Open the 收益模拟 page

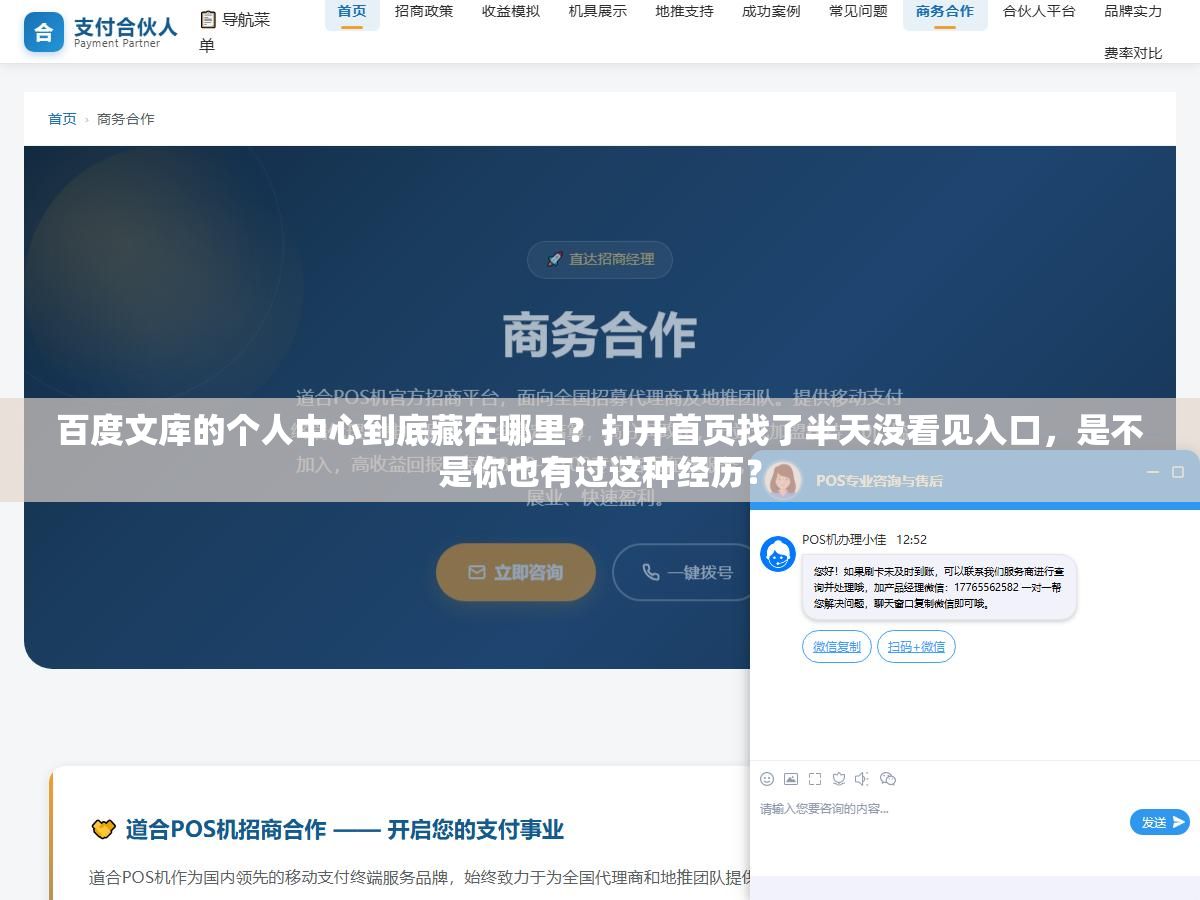511,11
